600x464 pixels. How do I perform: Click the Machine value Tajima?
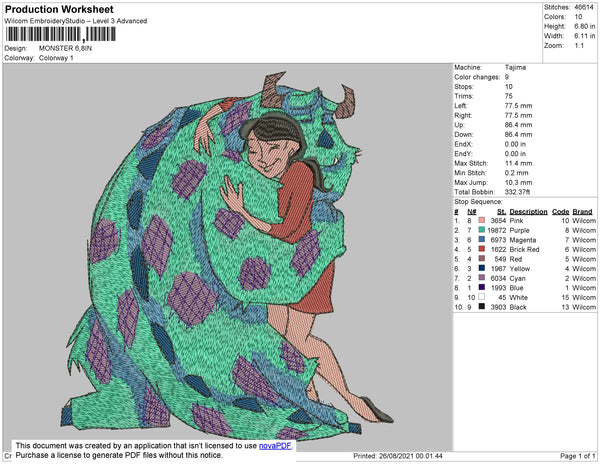pyautogui.click(x=515, y=67)
